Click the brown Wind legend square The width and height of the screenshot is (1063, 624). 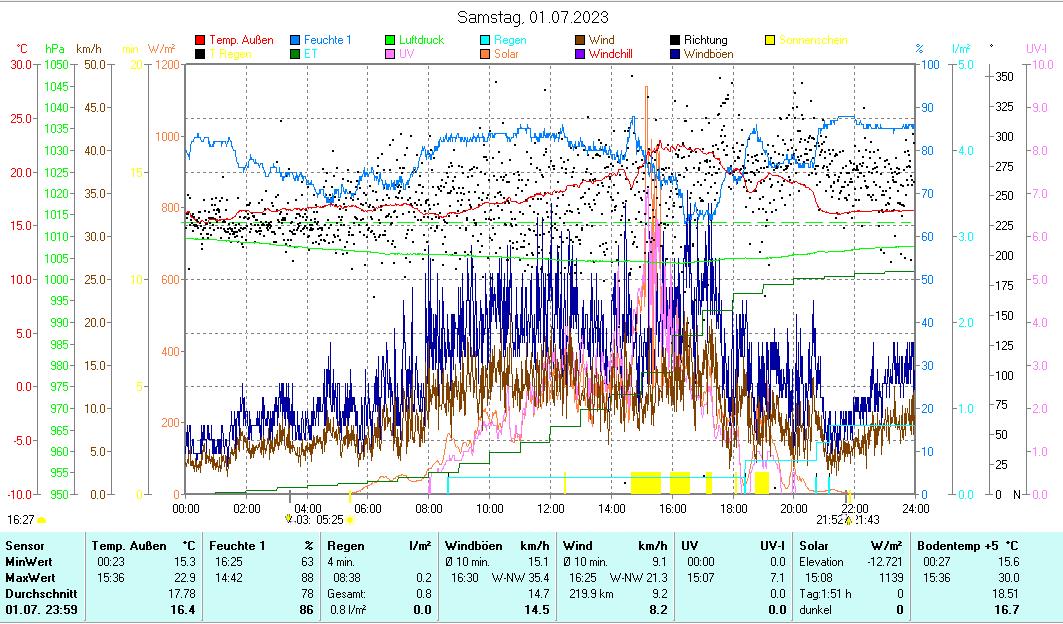click(580, 41)
